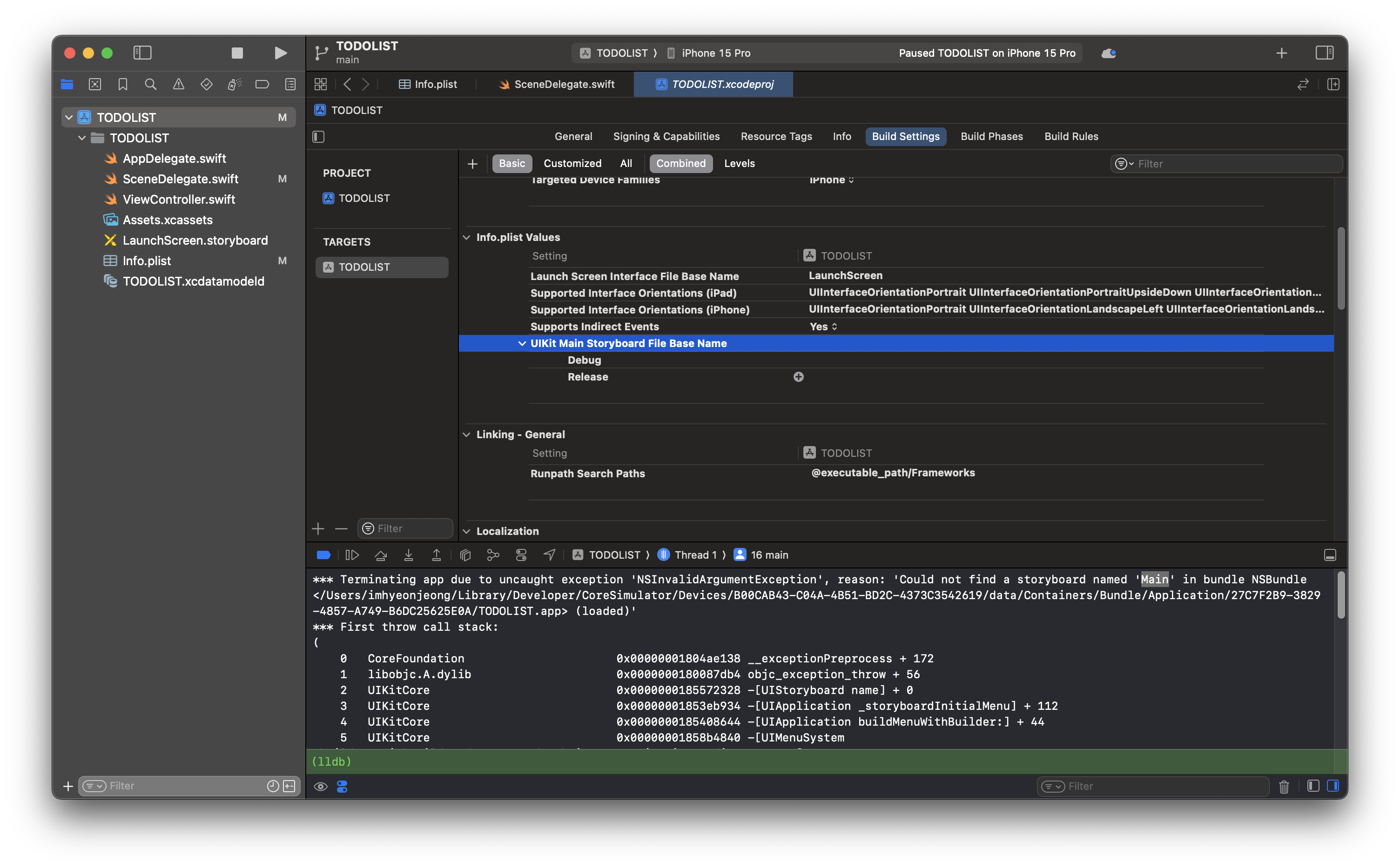Show Customized build settings
Viewport: 1400px width, 868px height.
[x=572, y=164]
